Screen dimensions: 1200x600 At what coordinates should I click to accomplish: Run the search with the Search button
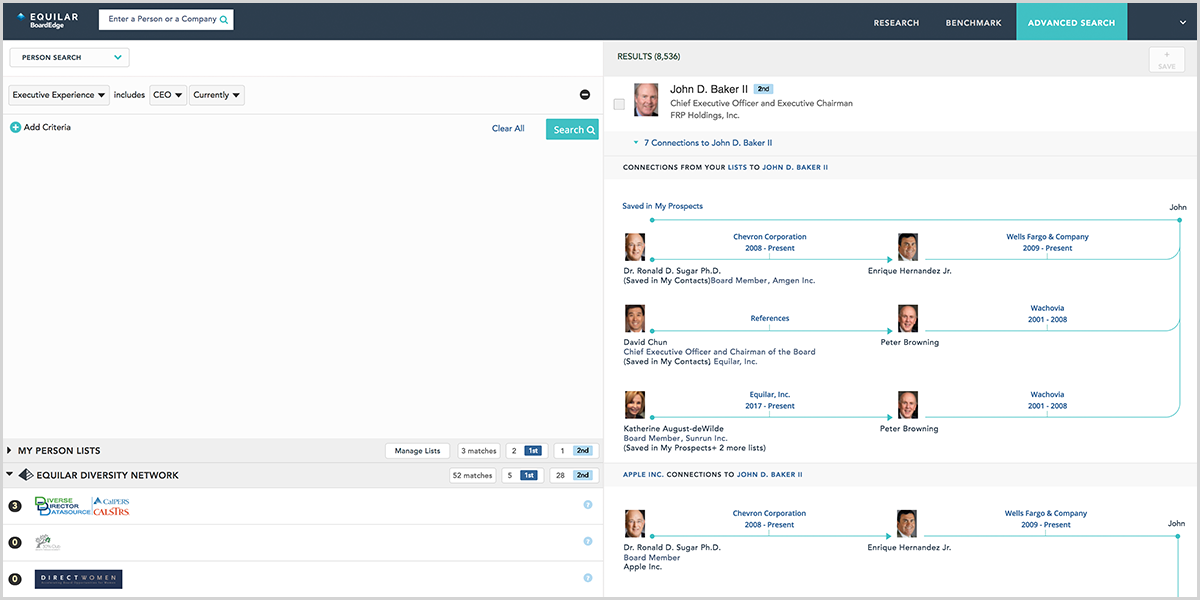pyautogui.click(x=573, y=129)
